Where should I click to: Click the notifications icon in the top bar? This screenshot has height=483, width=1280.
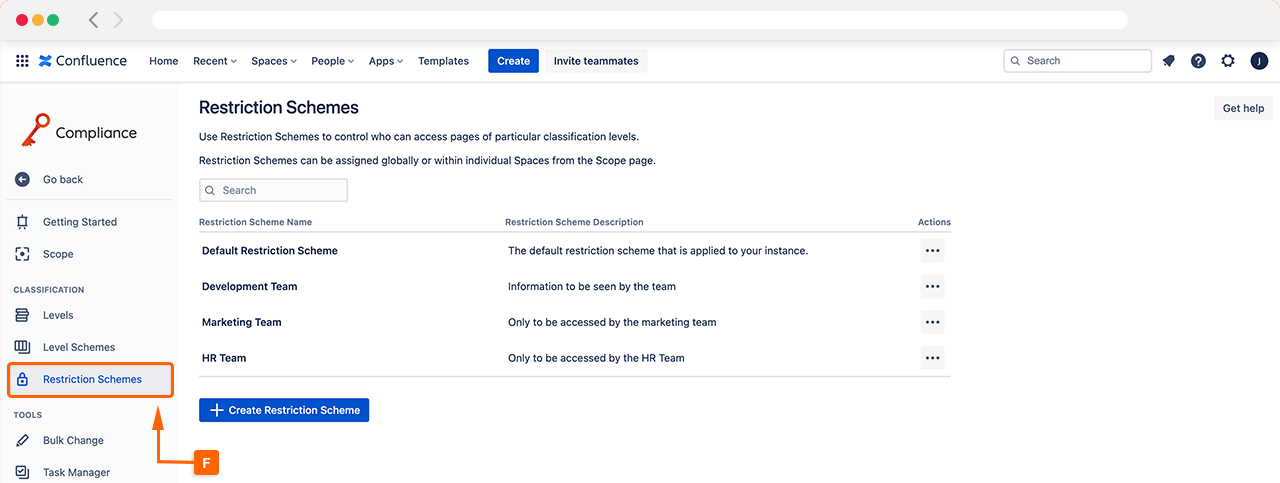point(1168,61)
